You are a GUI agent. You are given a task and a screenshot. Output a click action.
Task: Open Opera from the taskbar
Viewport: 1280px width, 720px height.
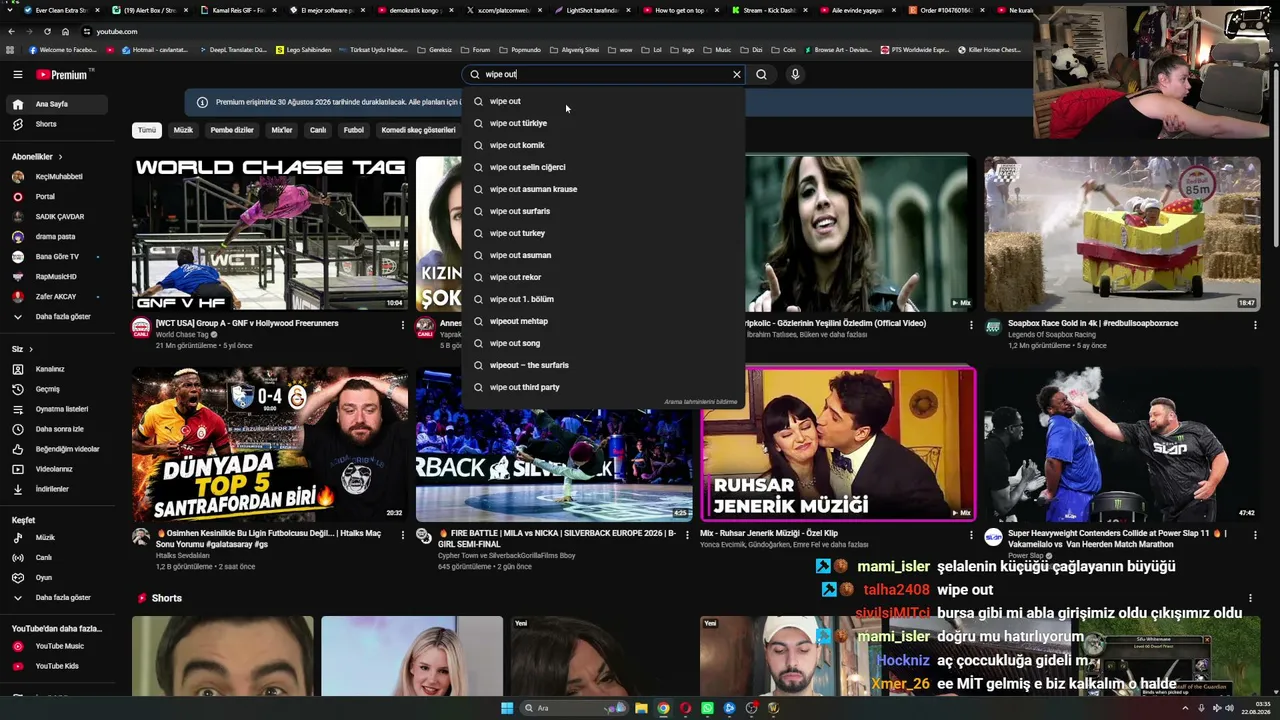685,708
